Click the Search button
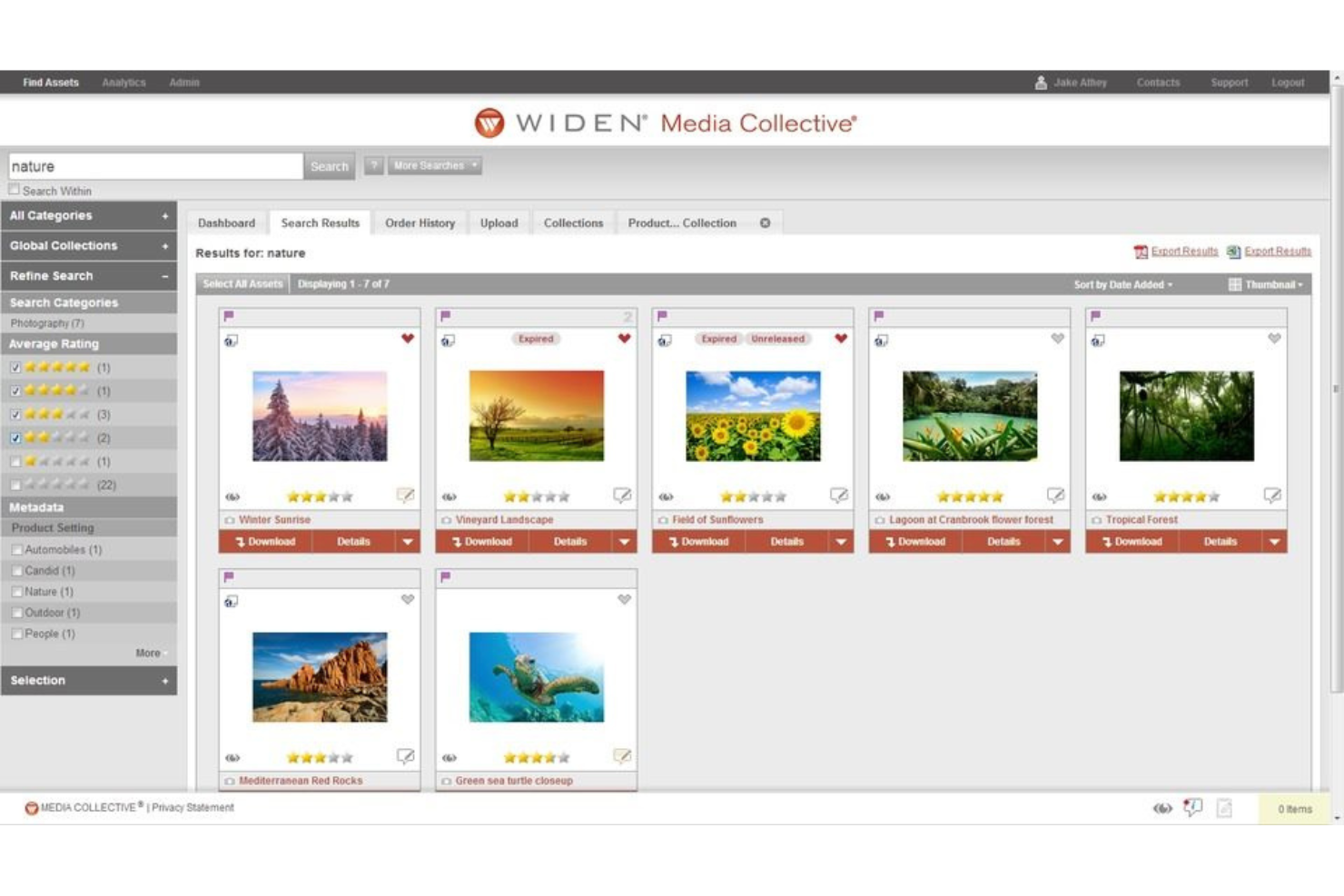Viewport: 1344px width, 896px height. (329, 166)
